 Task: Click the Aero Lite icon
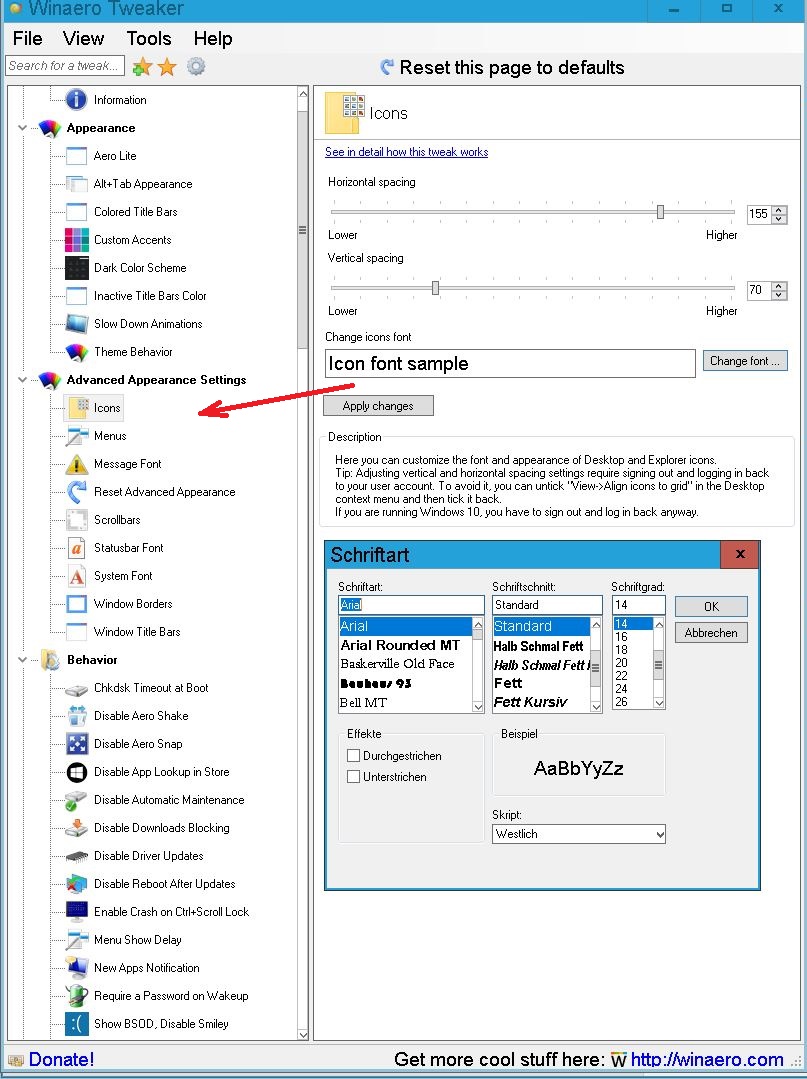coord(76,156)
